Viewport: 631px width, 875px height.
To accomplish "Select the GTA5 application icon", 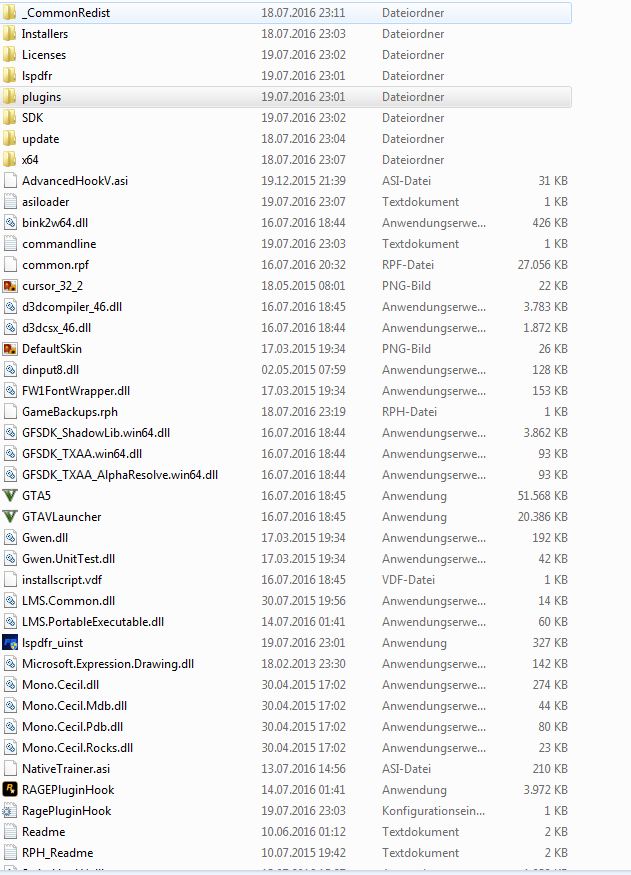I will pyautogui.click(x=10, y=496).
